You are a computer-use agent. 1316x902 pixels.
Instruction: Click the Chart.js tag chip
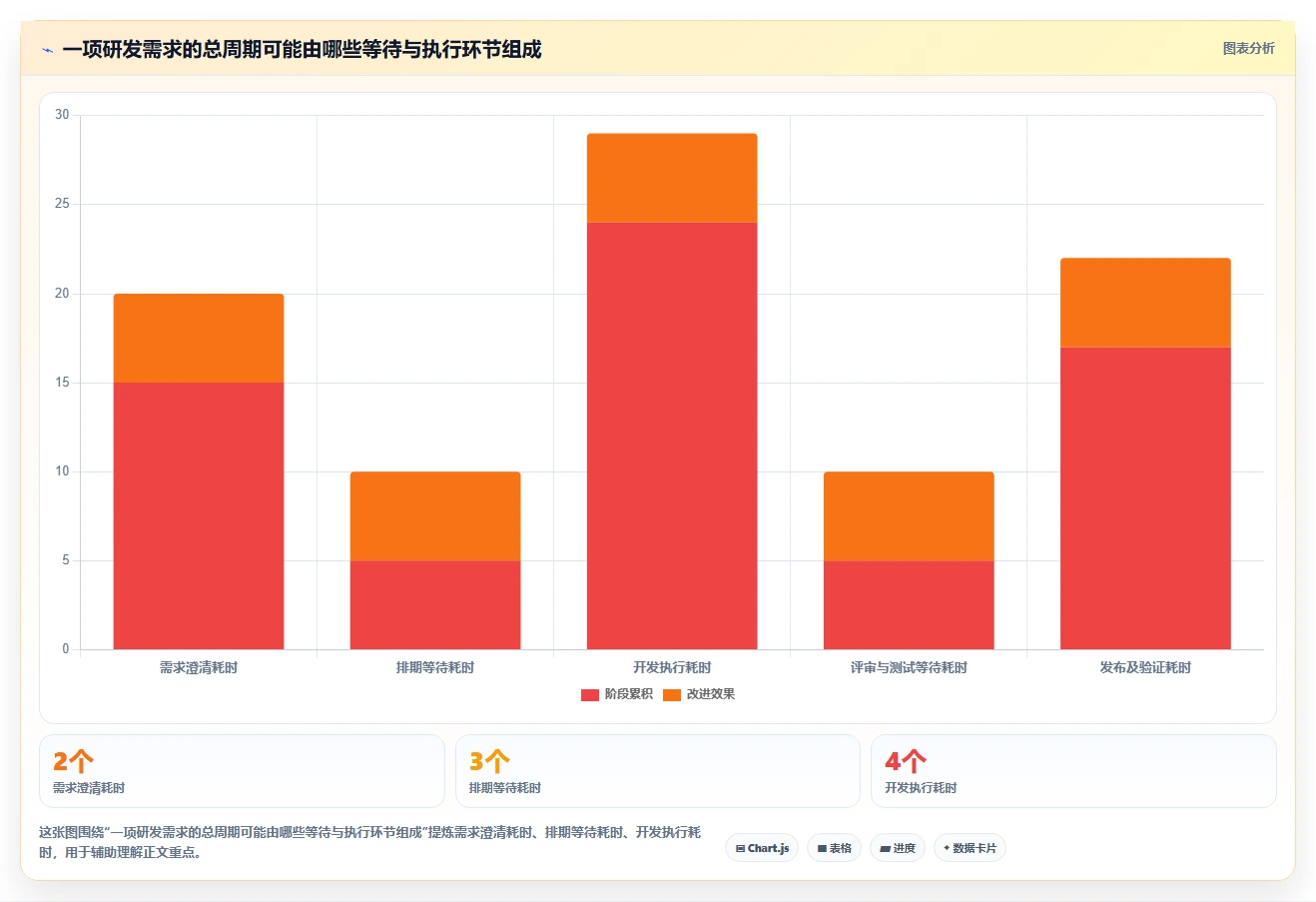pyautogui.click(x=762, y=848)
